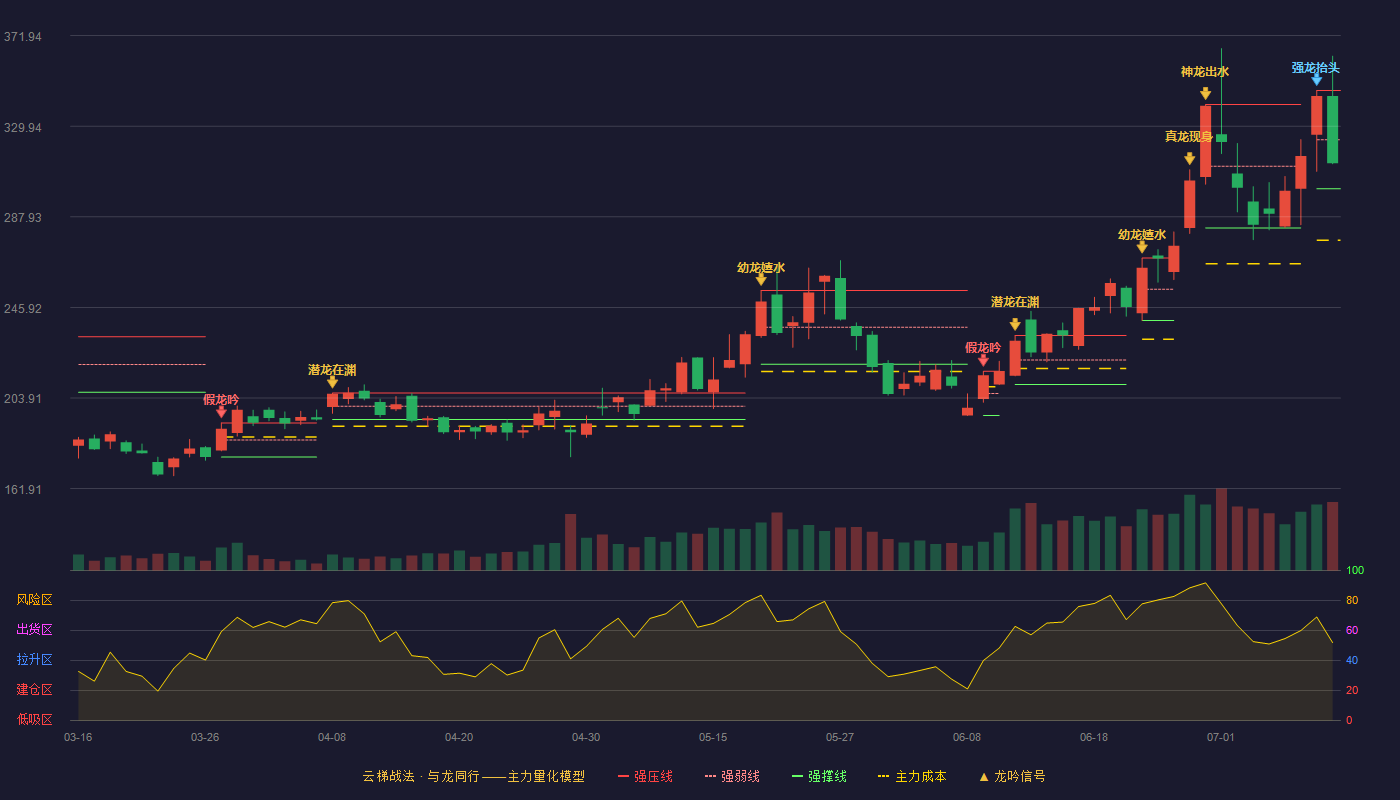
Task: Select the 287.93 price axis label
Action: click(x=22, y=218)
